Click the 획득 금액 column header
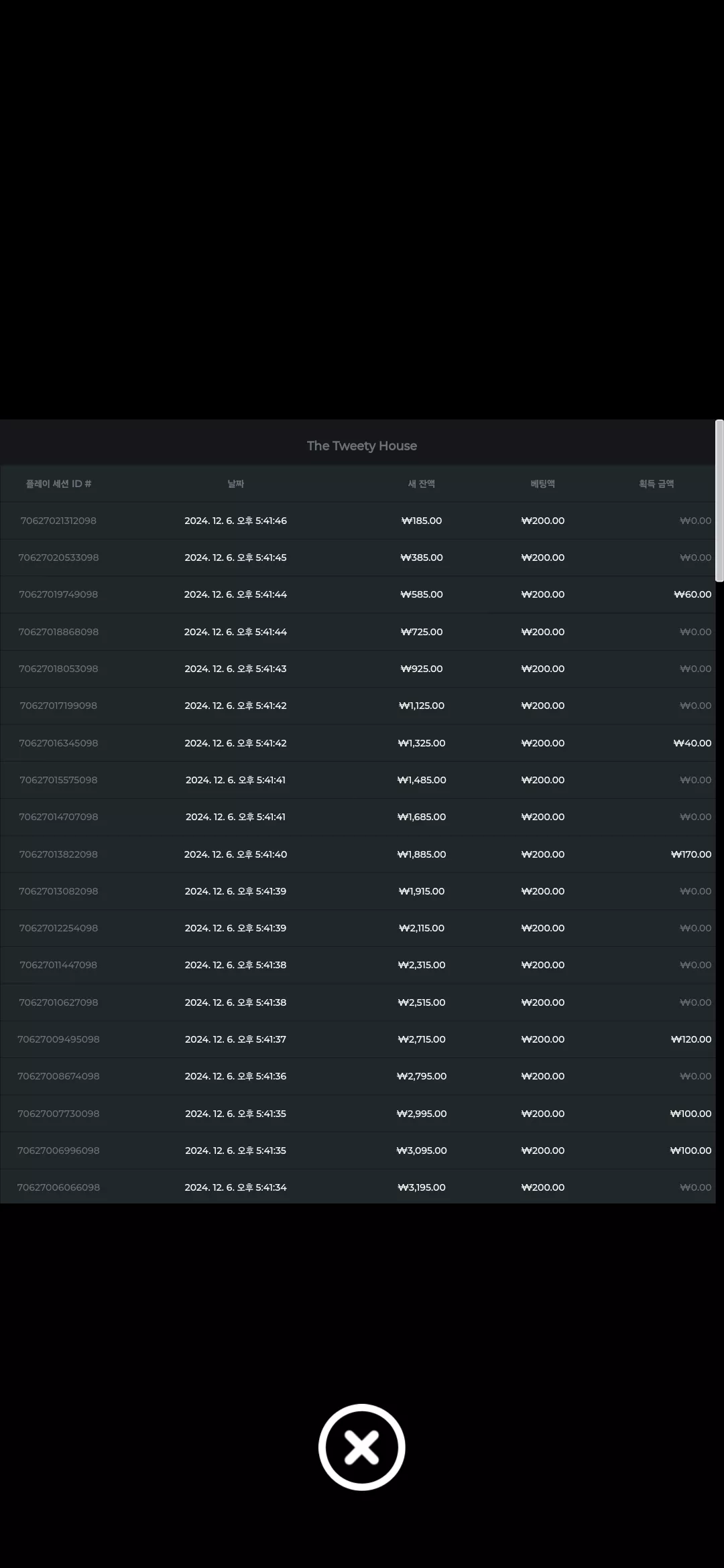Screen dimensions: 724x1568 tap(656, 484)
